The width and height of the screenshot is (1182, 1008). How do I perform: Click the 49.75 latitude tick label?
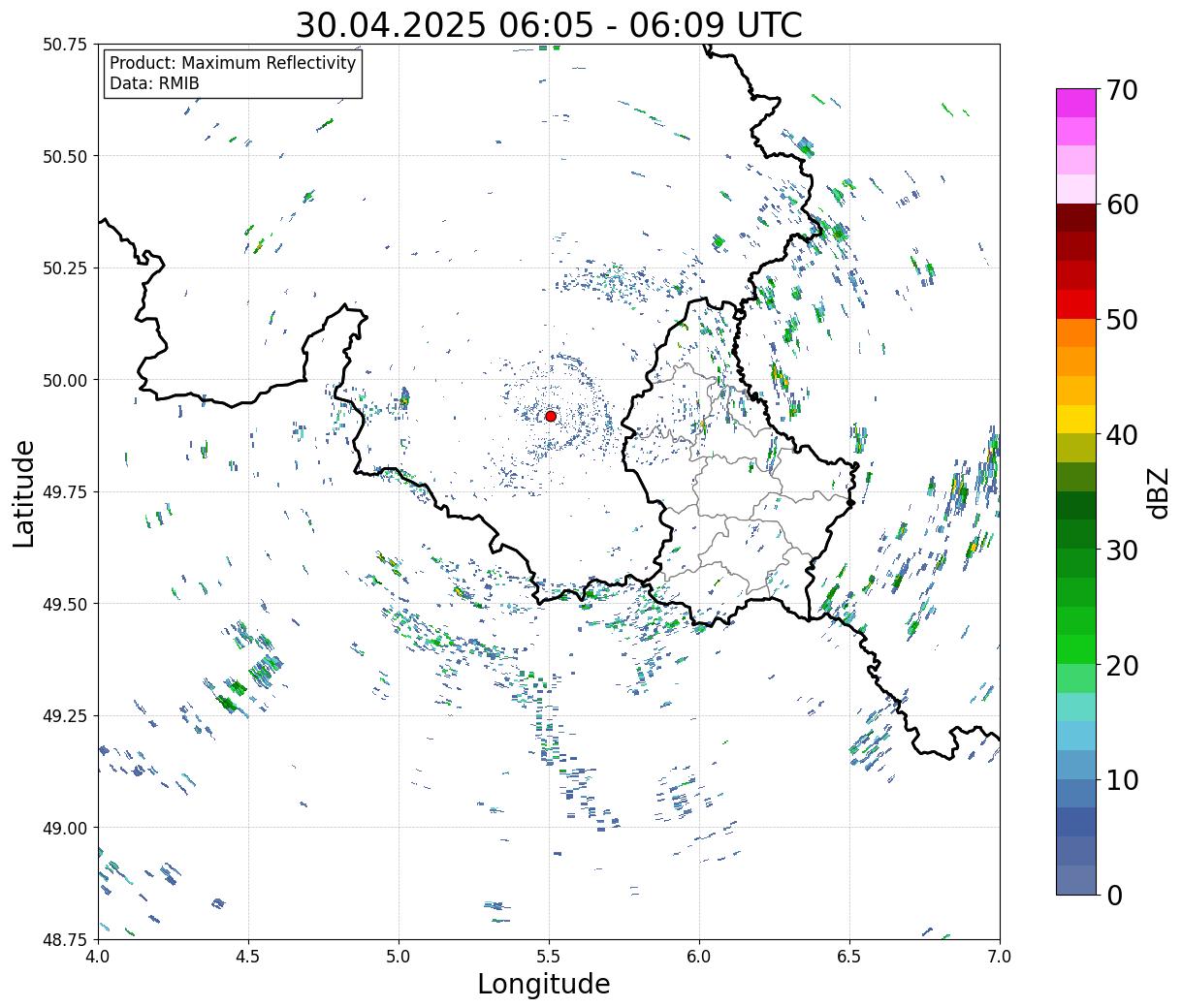[x=65, y=492]
